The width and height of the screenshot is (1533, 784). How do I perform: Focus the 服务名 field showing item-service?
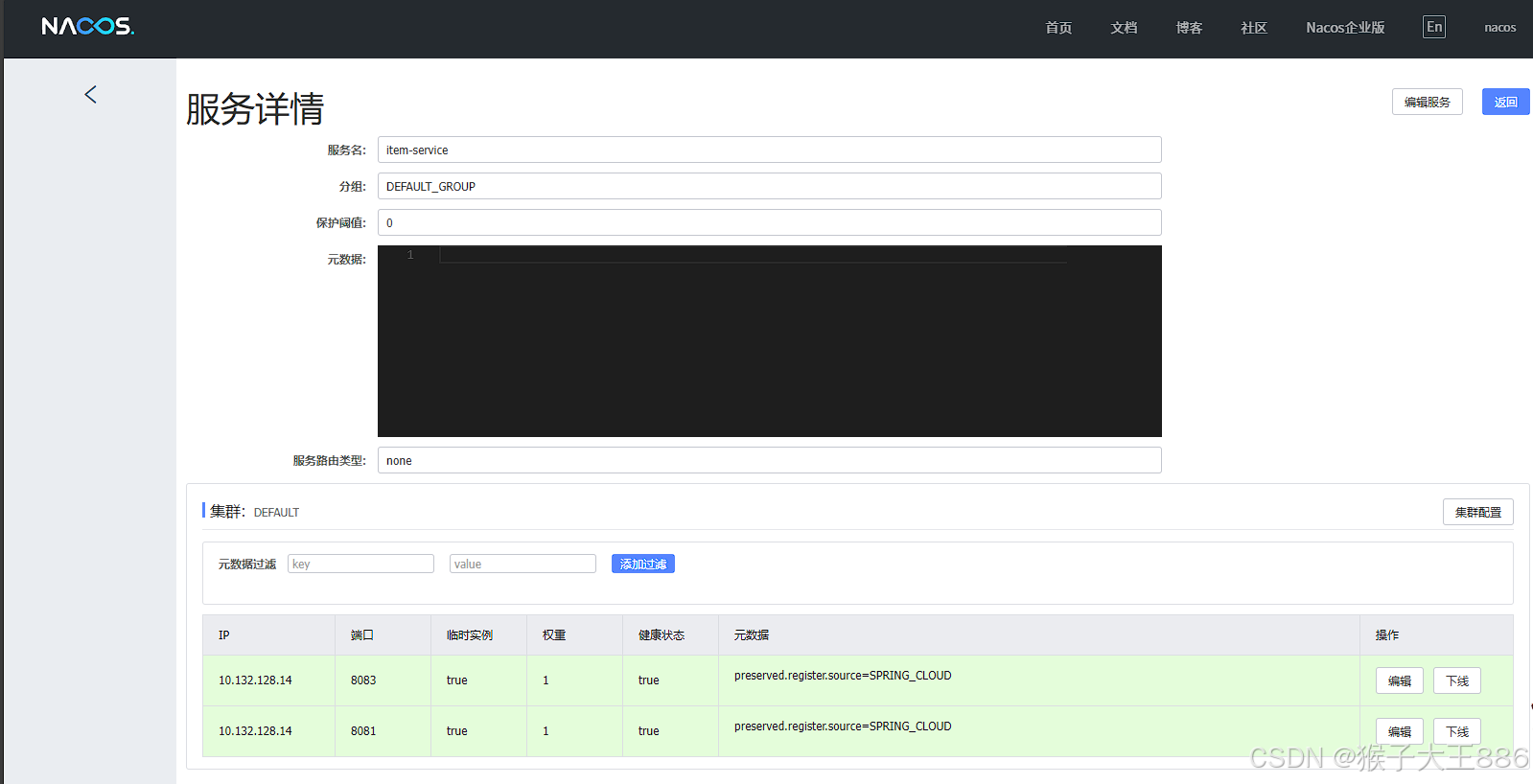[770, 150]
